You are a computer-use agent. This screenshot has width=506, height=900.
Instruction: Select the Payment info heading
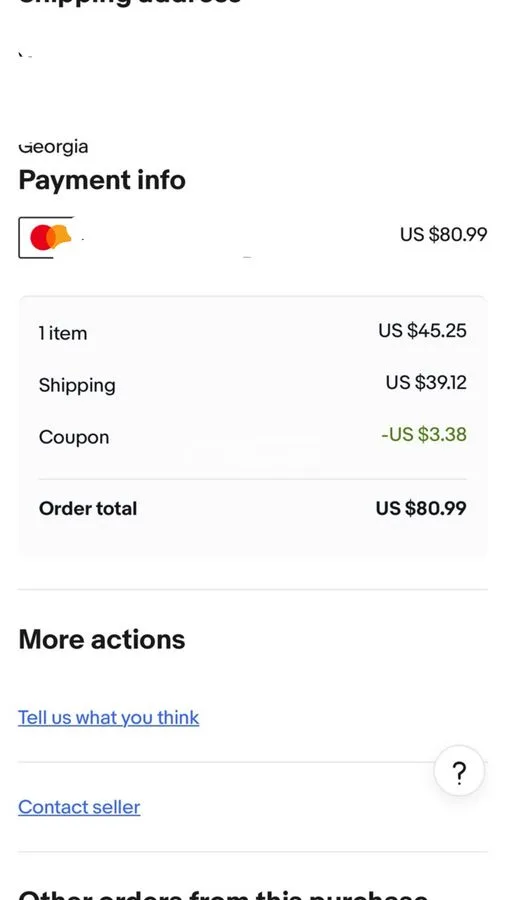[x=102, y=180]
